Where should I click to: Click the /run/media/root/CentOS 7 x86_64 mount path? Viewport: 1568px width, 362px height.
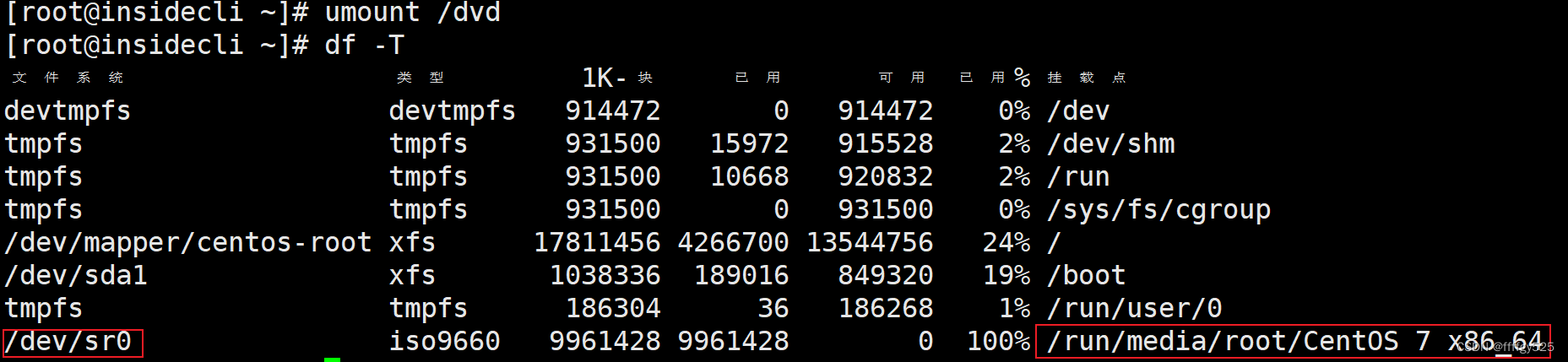1295,341
